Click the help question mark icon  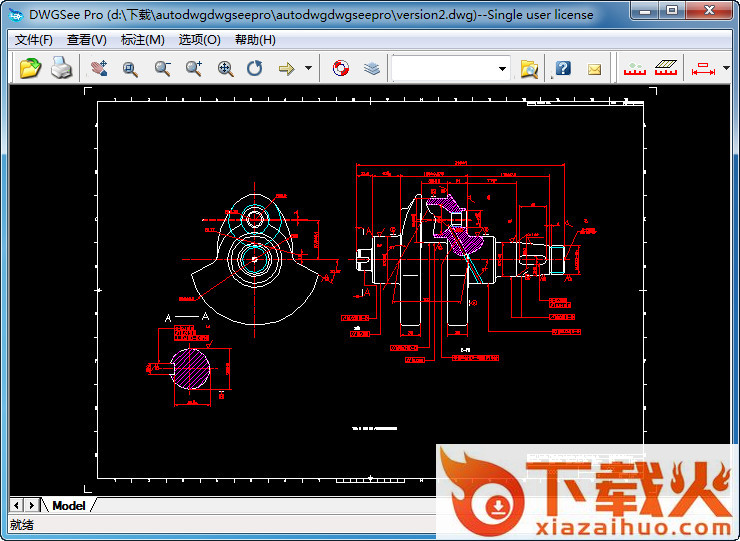pos(563,68)
